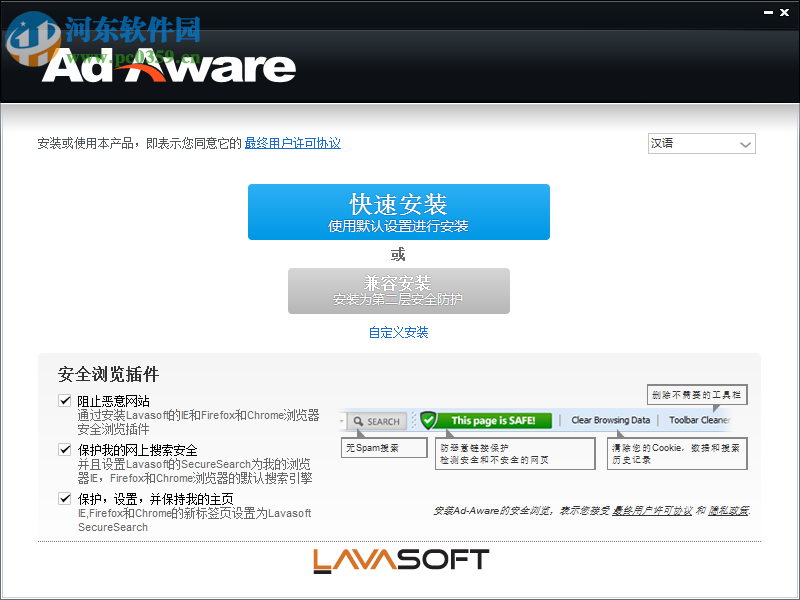Select Clear Browsing Data in the preview toolbar

click(610, 418)
